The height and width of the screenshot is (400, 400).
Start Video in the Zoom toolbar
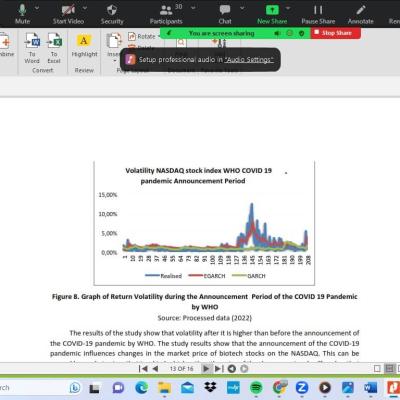[68, 13]
